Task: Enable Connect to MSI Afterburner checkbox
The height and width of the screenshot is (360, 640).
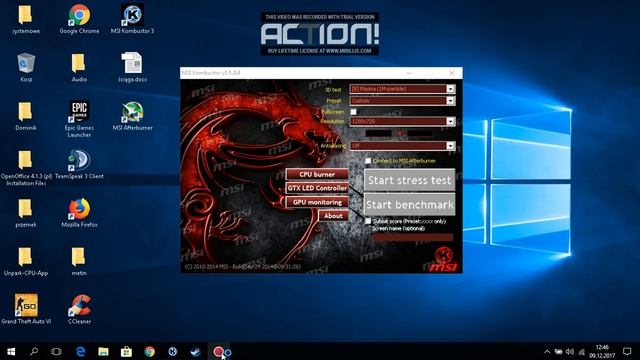Action: pyautogui.click(x=368, y=161)
